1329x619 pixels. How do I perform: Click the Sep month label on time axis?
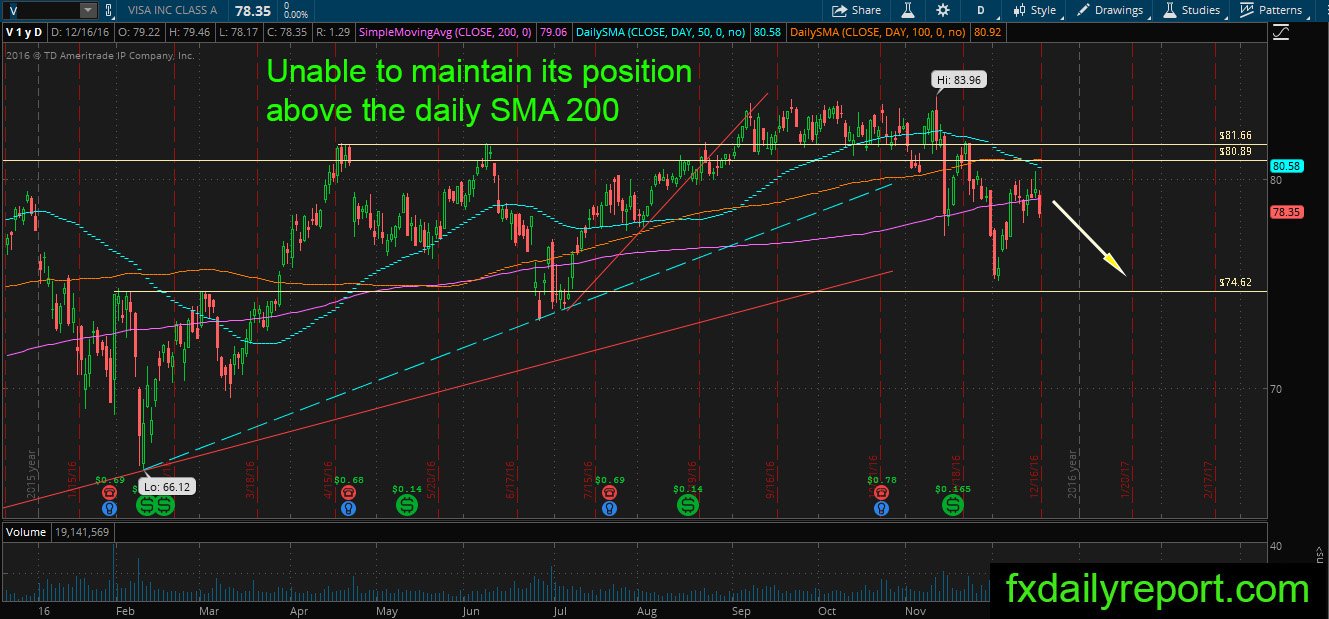point(741,609)
